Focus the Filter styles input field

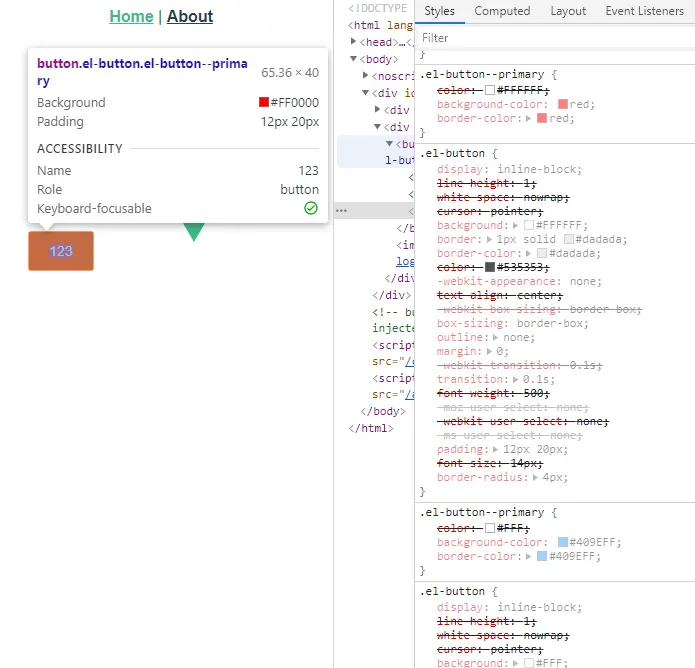click(x=555, y=38)
